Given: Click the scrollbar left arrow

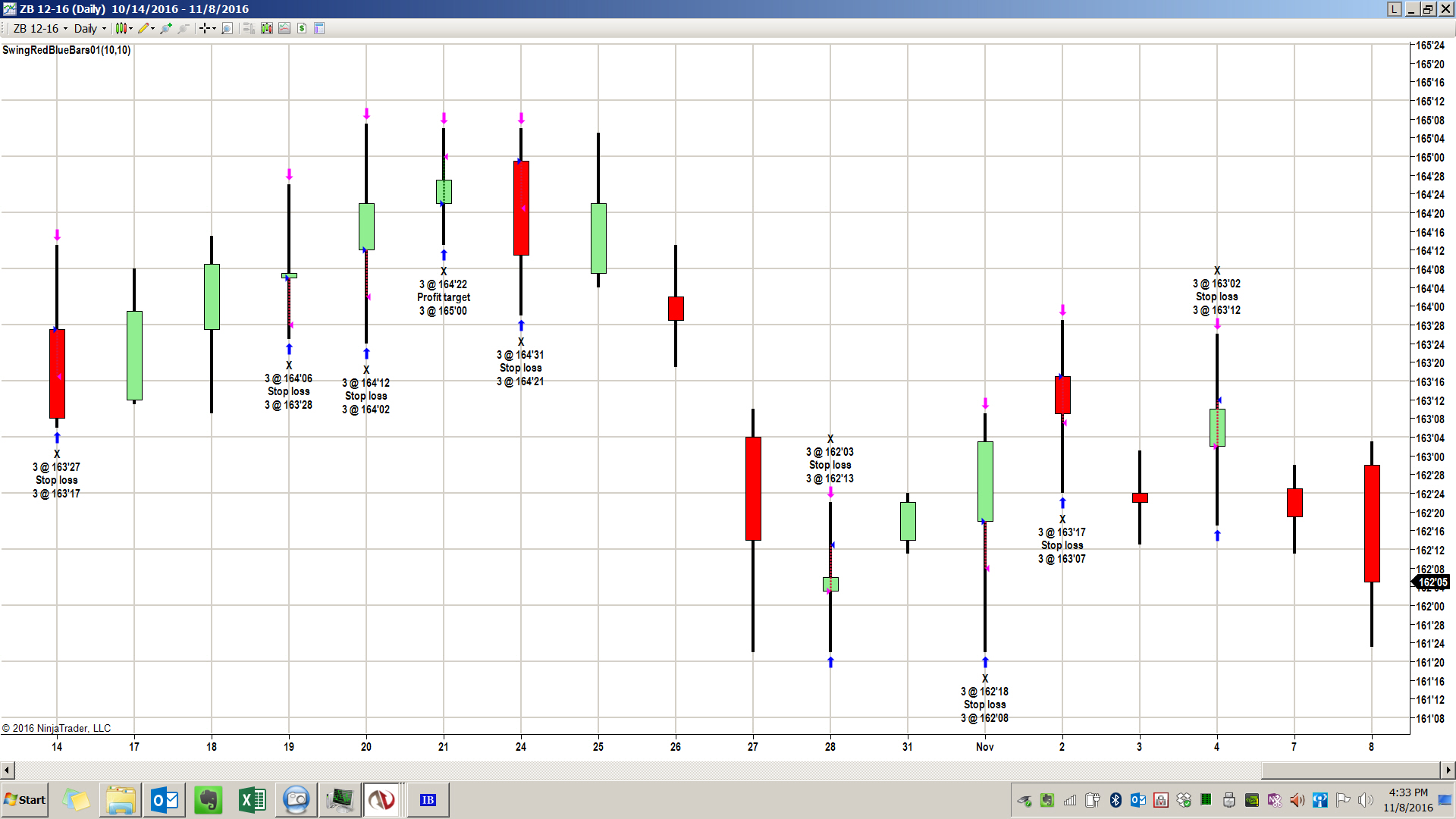Looking at the screenshot, I should click(7, 770).
